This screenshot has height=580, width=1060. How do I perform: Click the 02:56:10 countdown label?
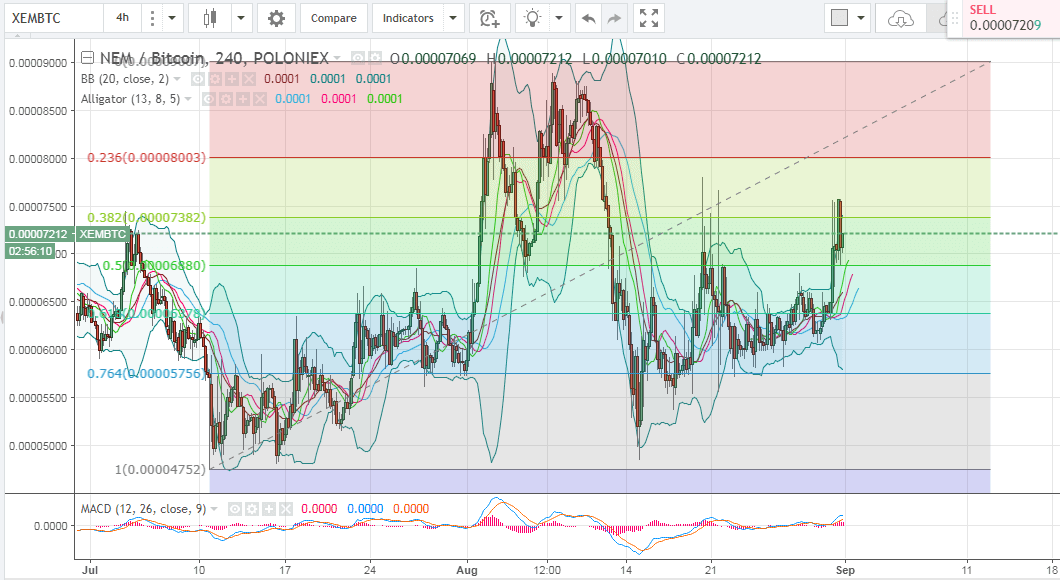point(30,251)
